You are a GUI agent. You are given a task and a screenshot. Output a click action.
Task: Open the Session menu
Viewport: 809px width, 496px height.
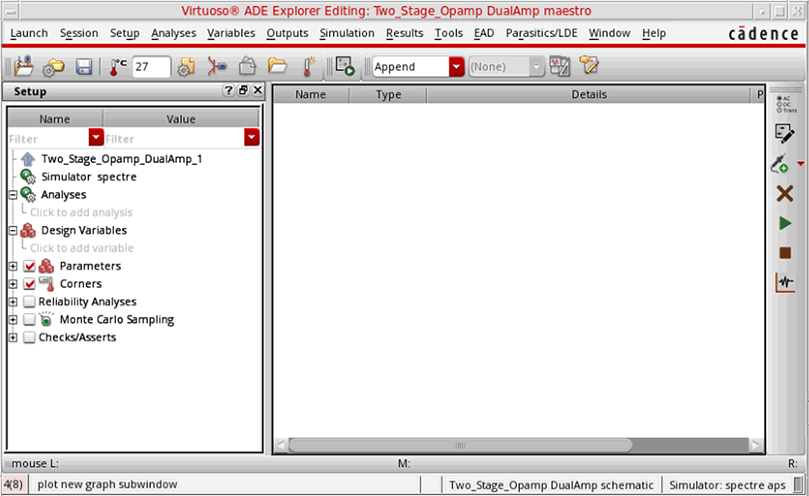pos(79,33)
